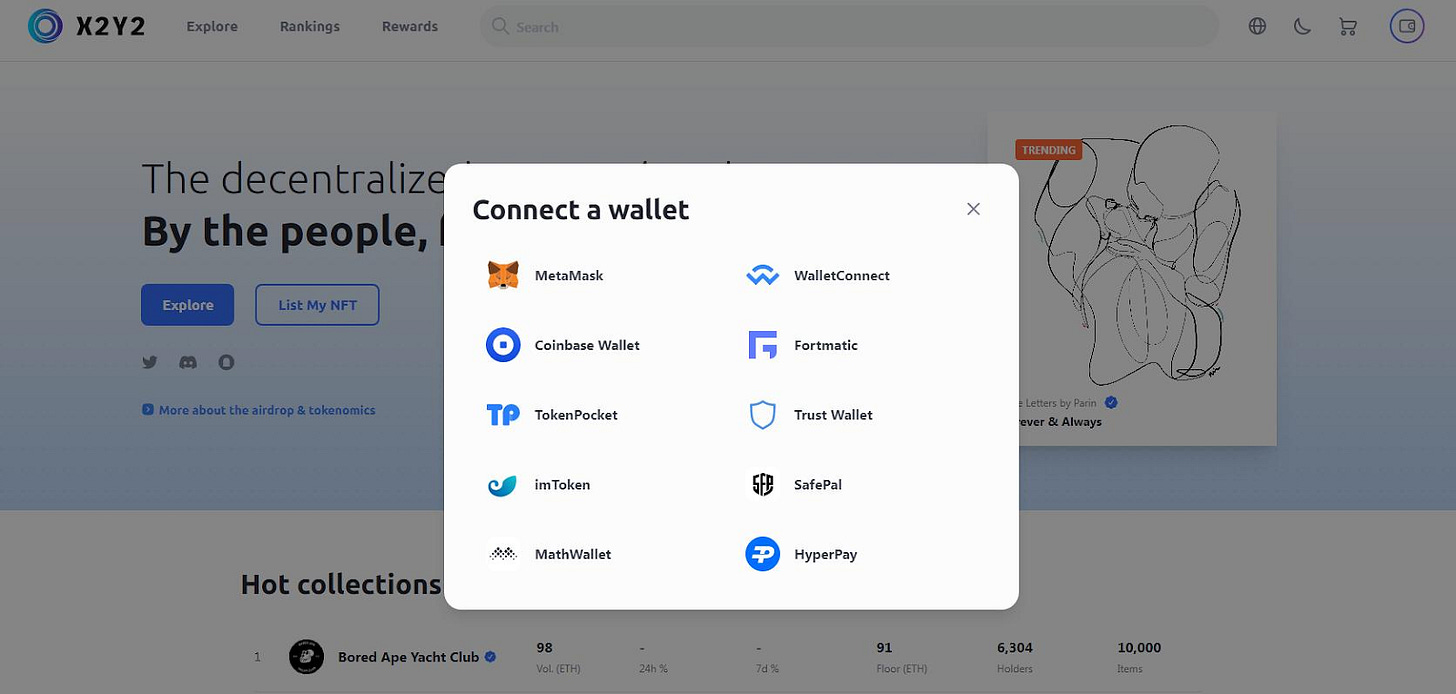Image resolution: width=1456 pixels, height=694 pixels.
Task: Close the Connect a wallet dialog
Action: coord(973,209)
